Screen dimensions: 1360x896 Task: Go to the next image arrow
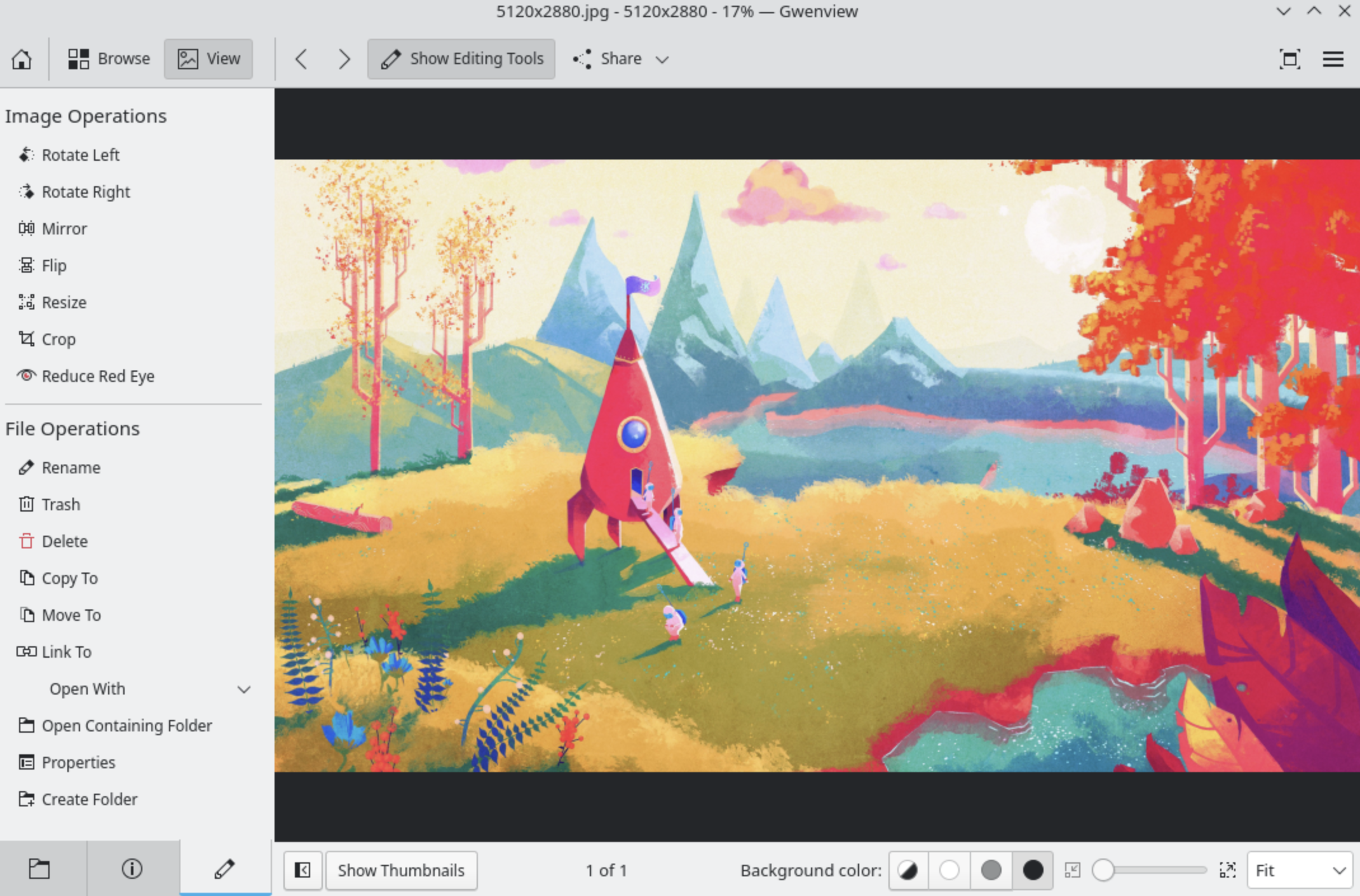pyautogui.click(x=344, y=59)
